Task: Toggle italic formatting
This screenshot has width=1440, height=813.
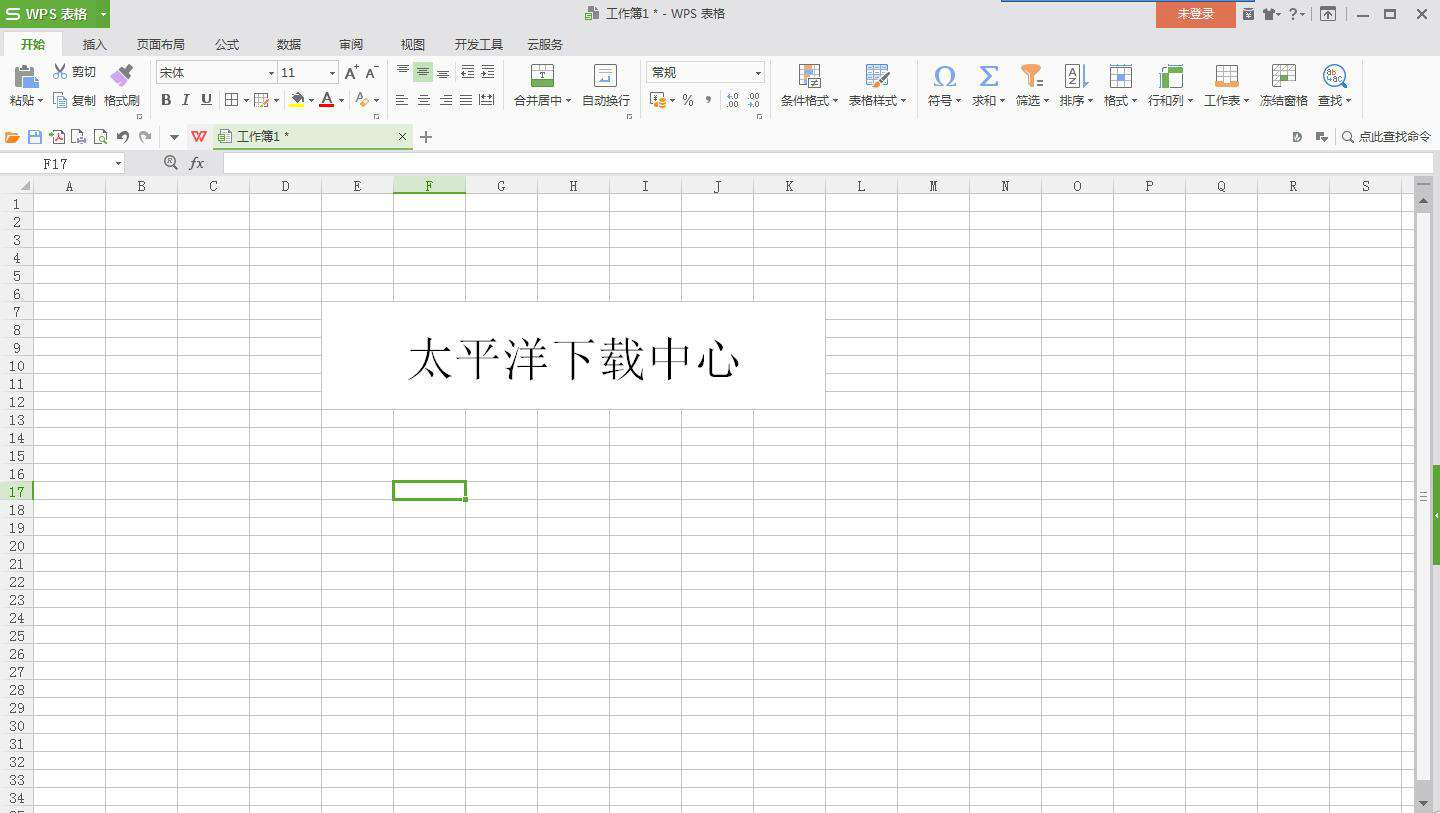Action: pos(186,100)
